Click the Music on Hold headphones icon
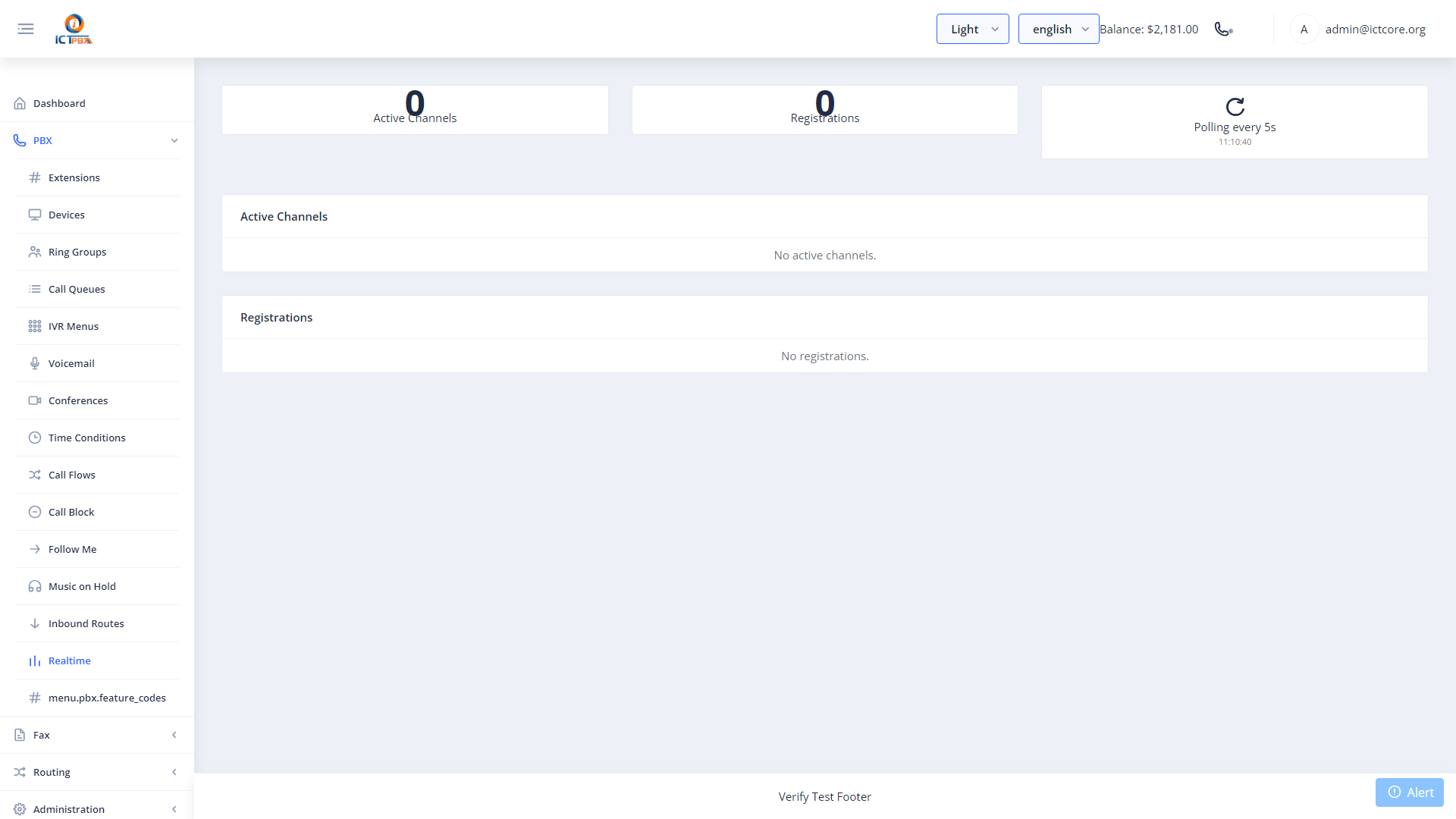Screen dimensions: 1456x819 pyautogui.click(x=35, y=586)
